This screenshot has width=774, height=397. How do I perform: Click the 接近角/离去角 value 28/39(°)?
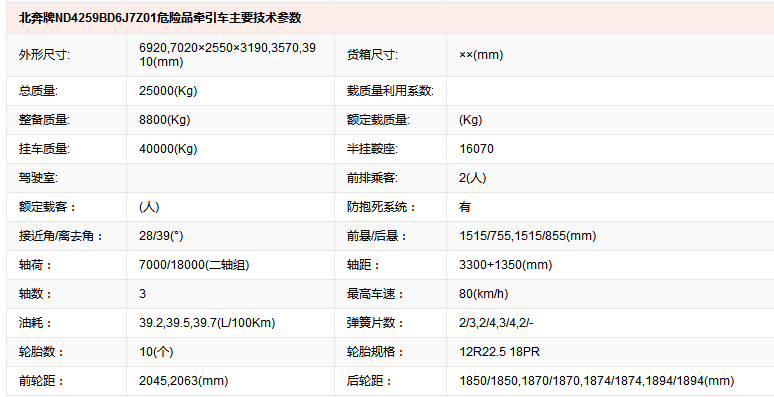point(161,237)
